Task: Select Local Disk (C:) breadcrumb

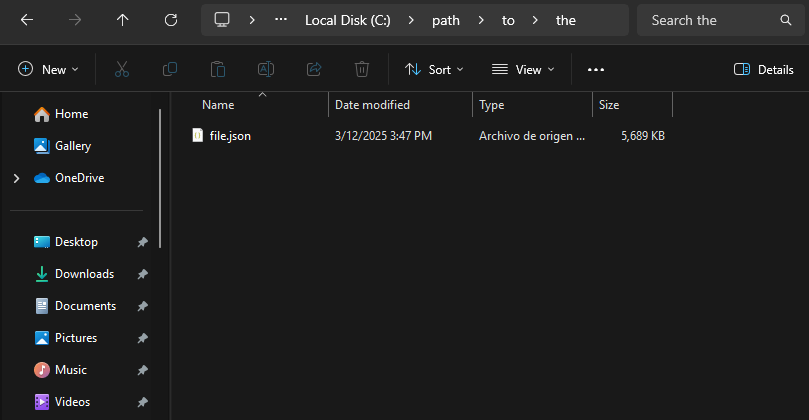Action: [347, 20]
